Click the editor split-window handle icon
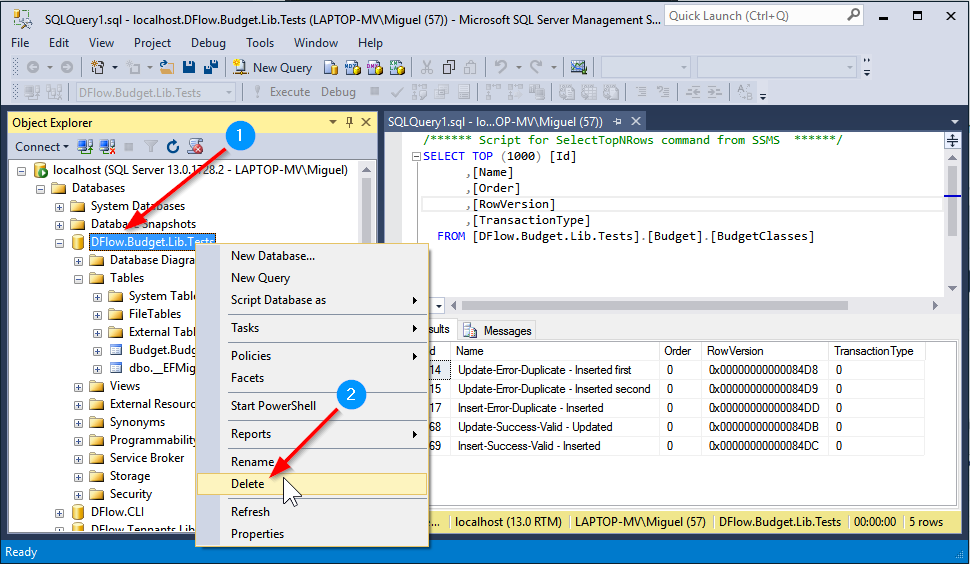The height and width of the screenshot is (564, 970). tap(952, 140)
